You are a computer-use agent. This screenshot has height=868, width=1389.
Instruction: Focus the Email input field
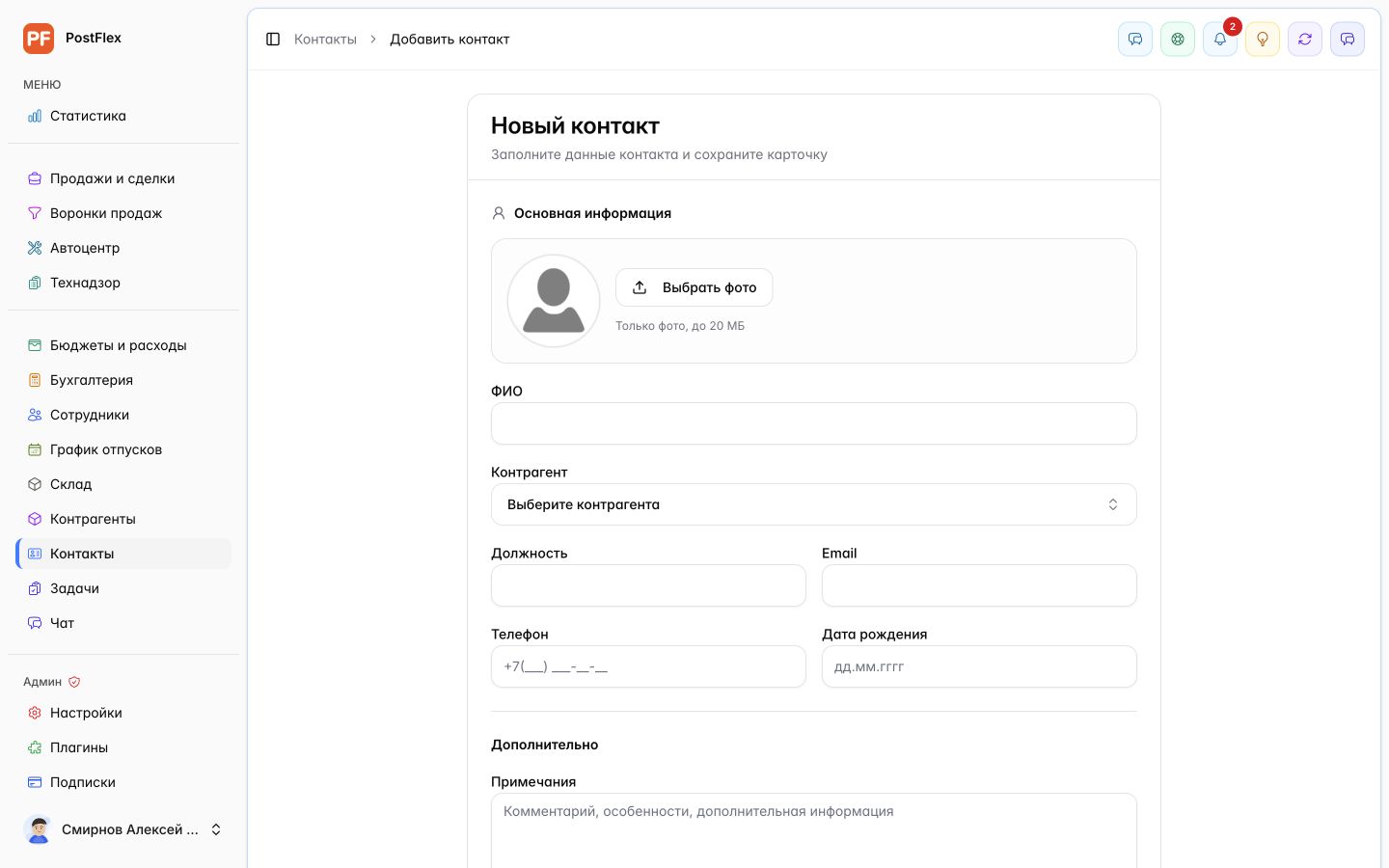click(x=979, y=585)
